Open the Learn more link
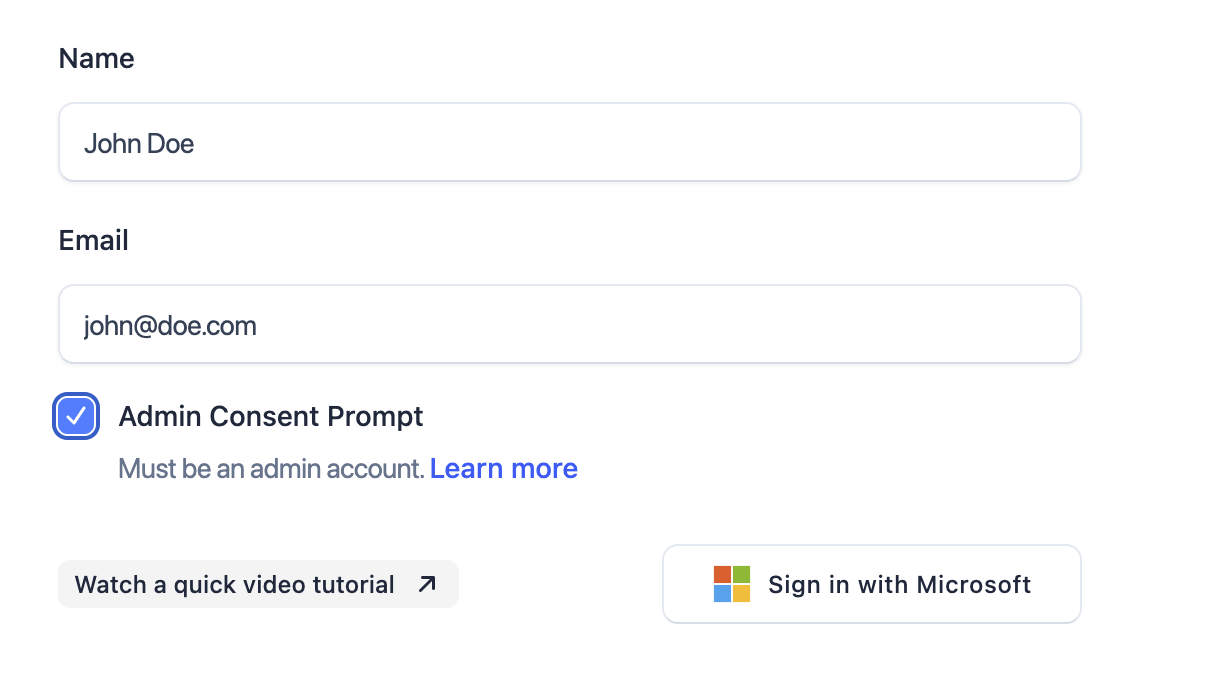The height and width of the screenshot is (688, 1210). coord(503,468)
